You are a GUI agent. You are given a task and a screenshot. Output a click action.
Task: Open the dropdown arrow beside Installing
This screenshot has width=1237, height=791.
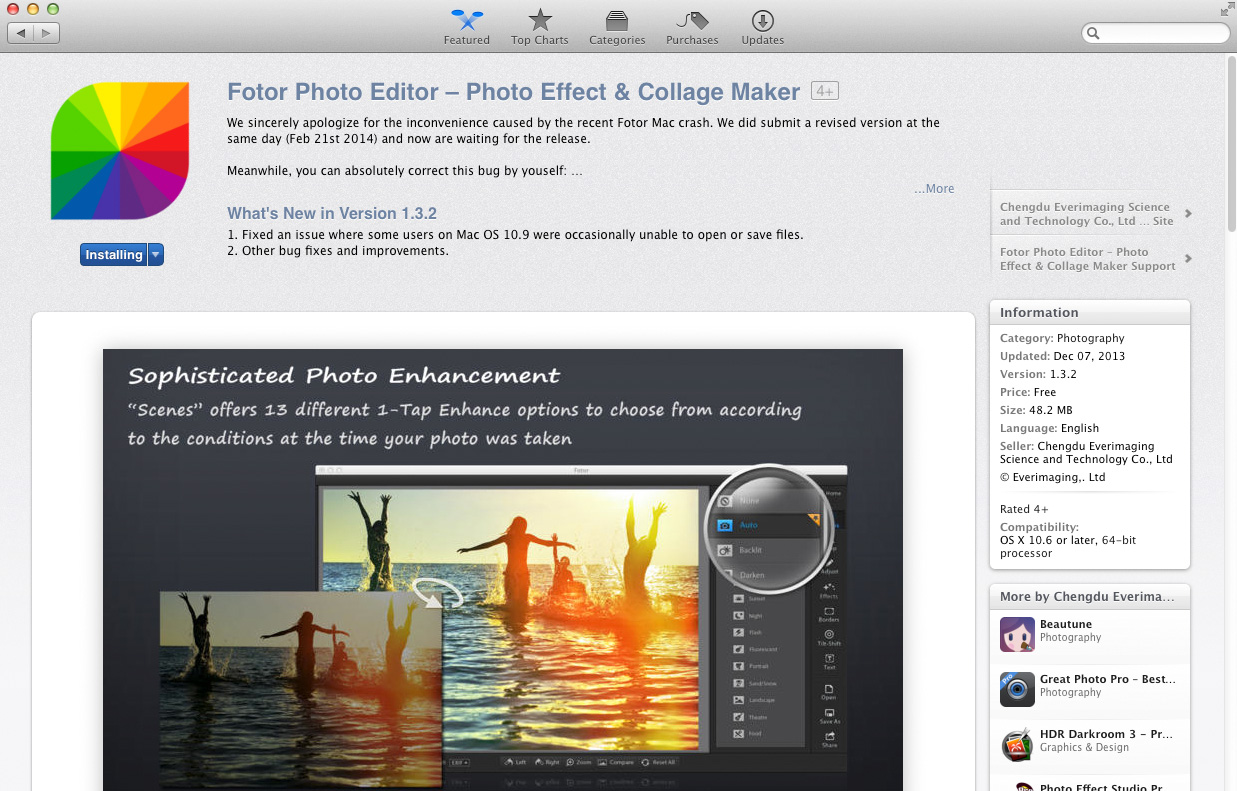[156, 255]
